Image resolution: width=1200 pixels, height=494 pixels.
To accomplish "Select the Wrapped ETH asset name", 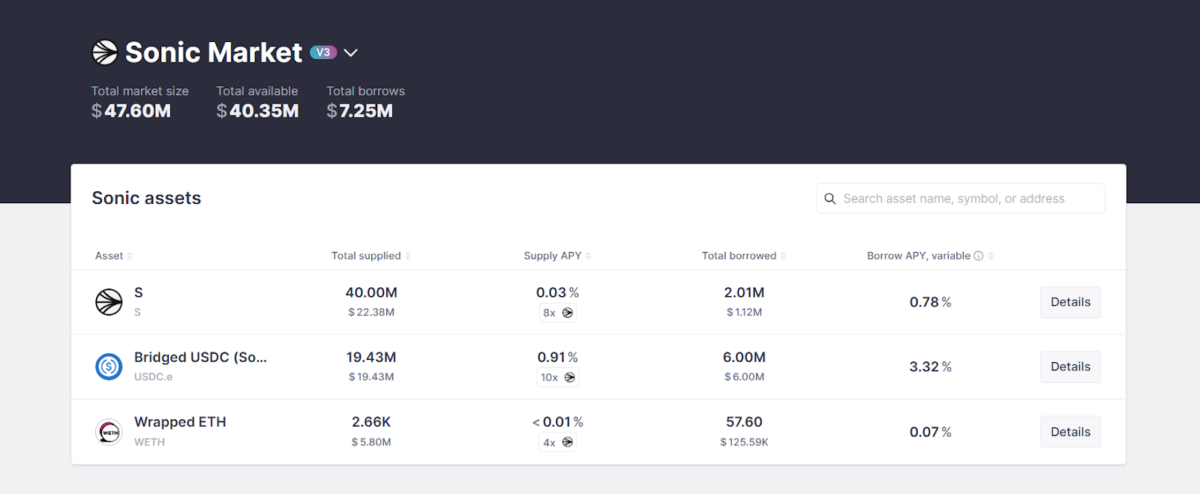I will (x=180, y=423).
